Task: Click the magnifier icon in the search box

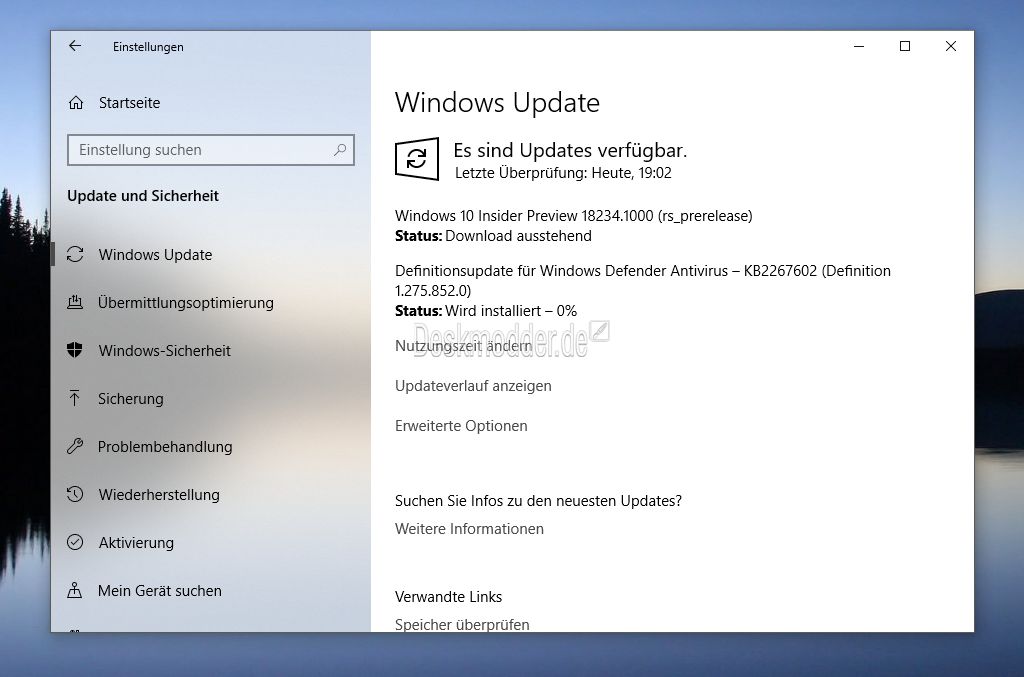Action: pyautogui.click(x=340, y=150)
